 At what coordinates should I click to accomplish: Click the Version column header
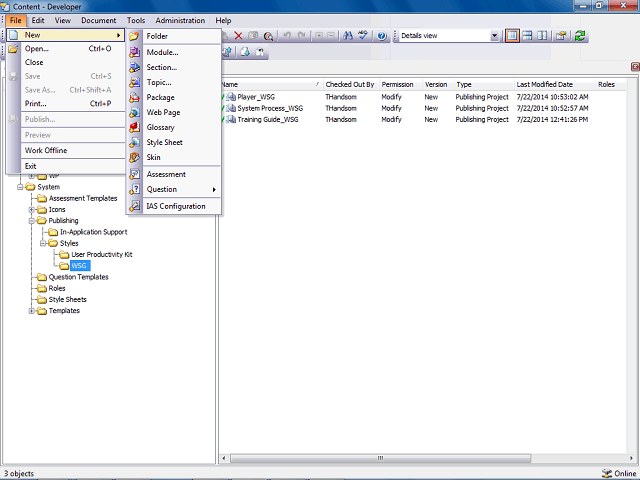(438, 84)
